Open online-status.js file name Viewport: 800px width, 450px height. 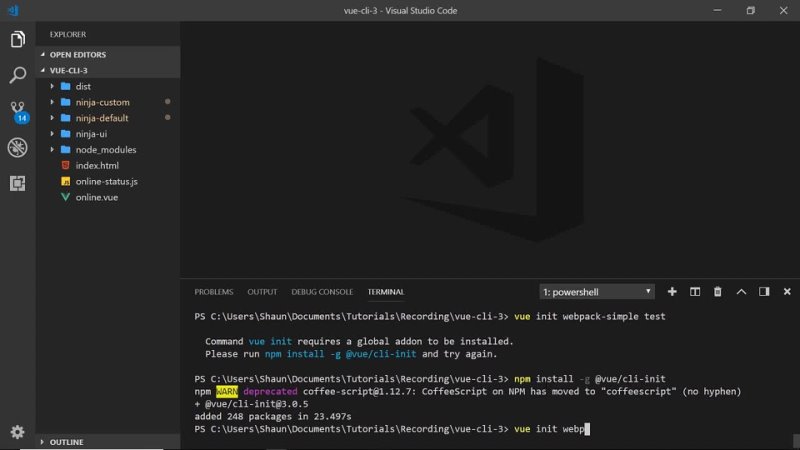(107, 181)
